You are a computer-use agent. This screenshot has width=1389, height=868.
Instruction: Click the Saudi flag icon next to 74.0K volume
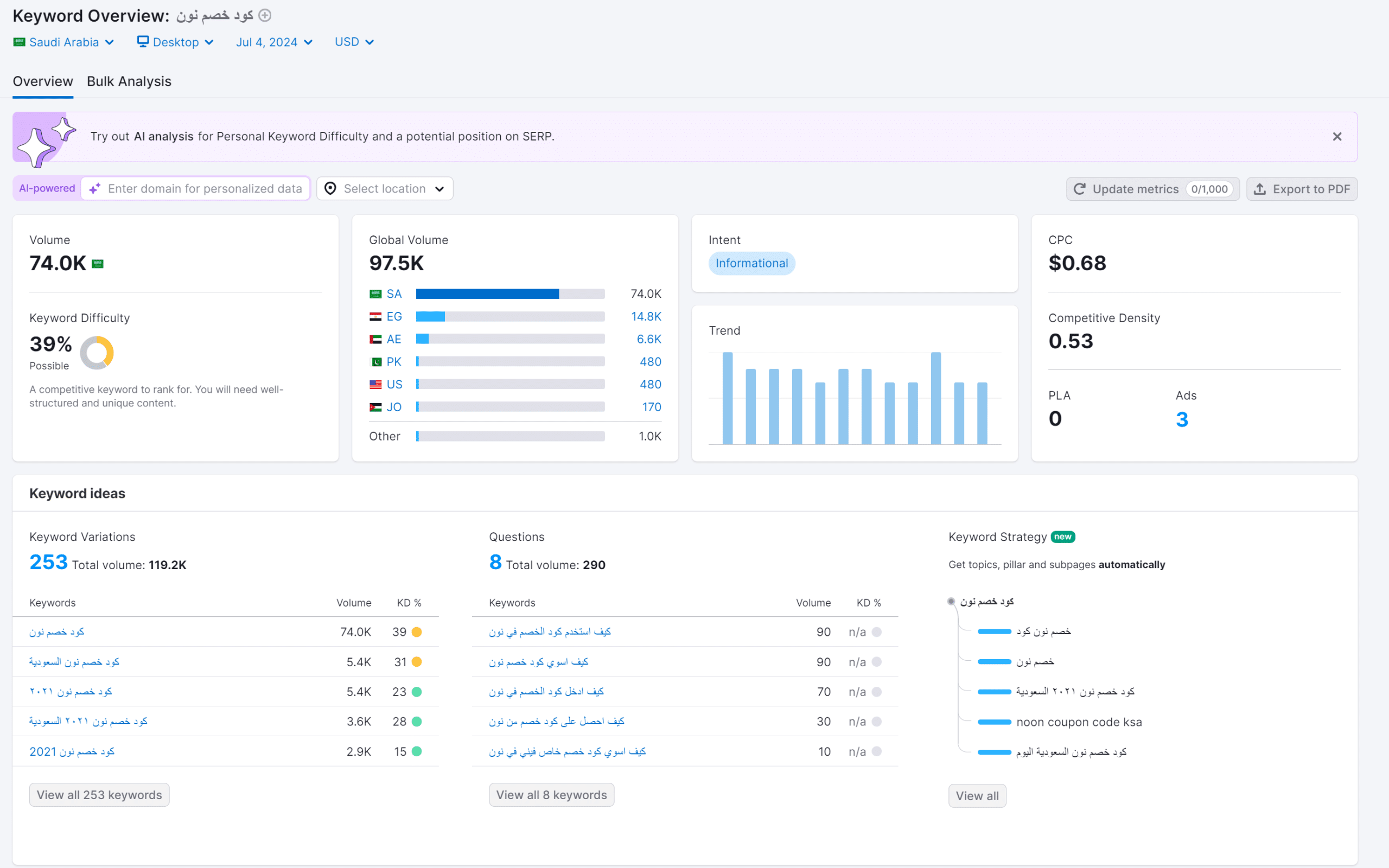pos(98,264)
